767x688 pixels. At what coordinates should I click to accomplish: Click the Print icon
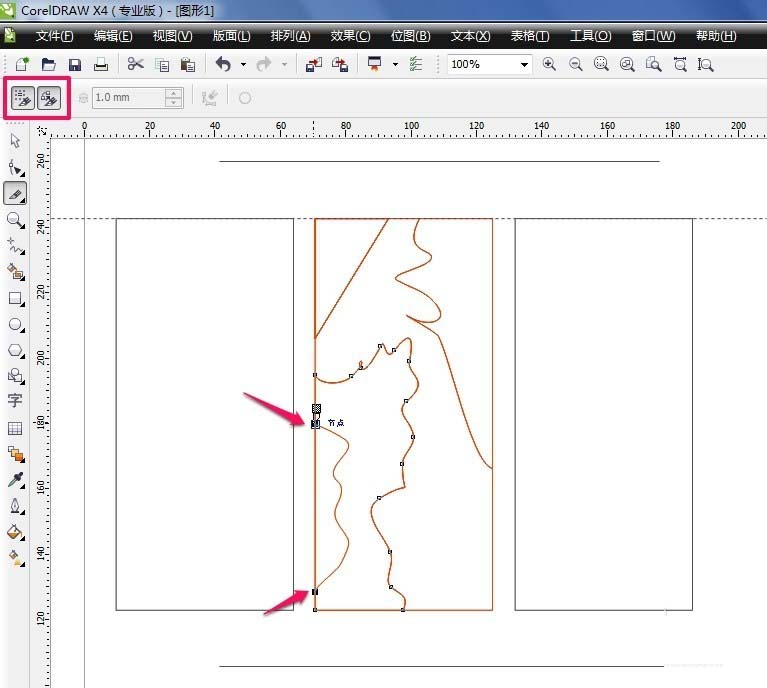(101, 64)
